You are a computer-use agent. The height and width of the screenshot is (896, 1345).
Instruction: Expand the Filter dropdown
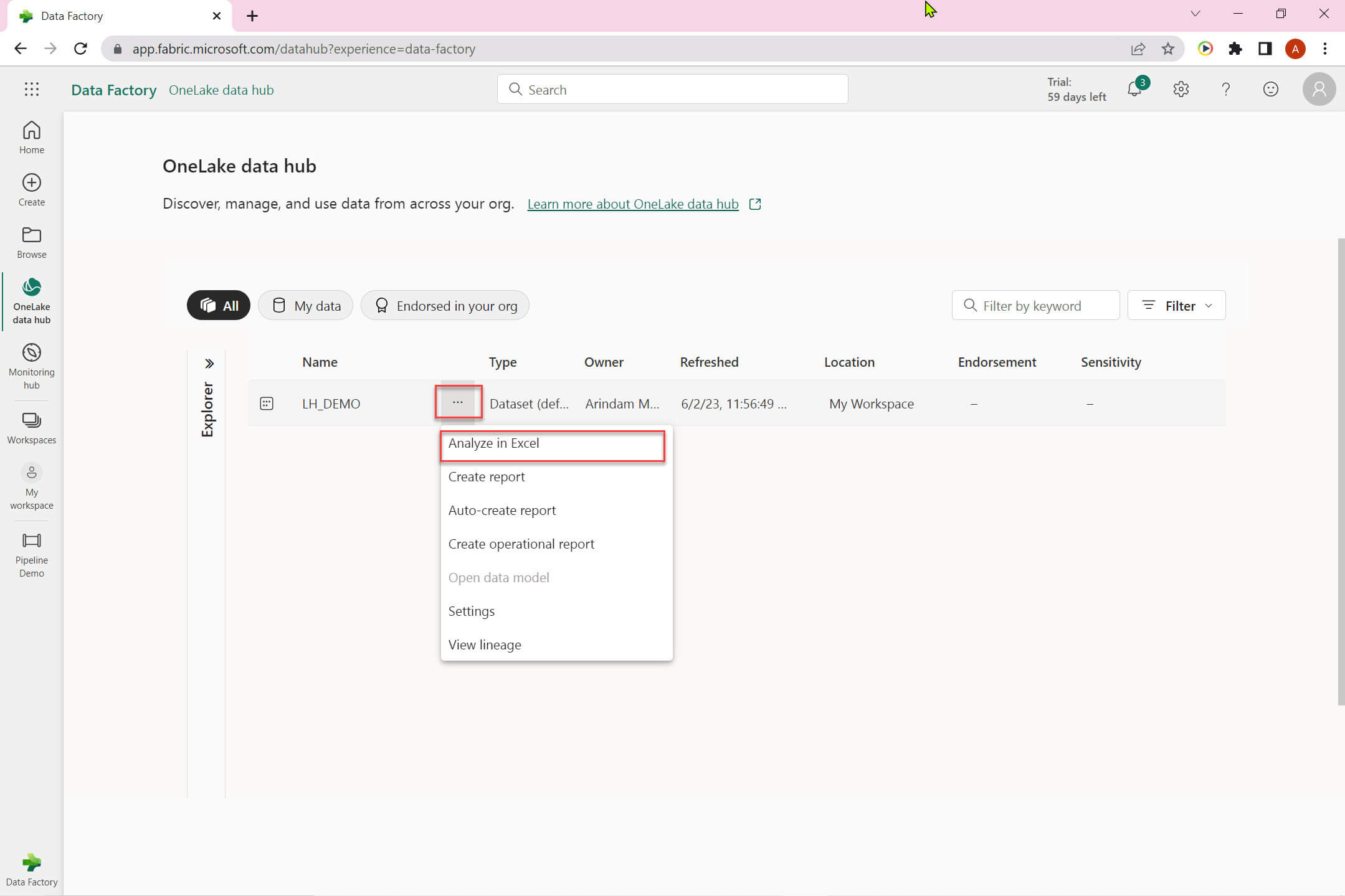1176,305
